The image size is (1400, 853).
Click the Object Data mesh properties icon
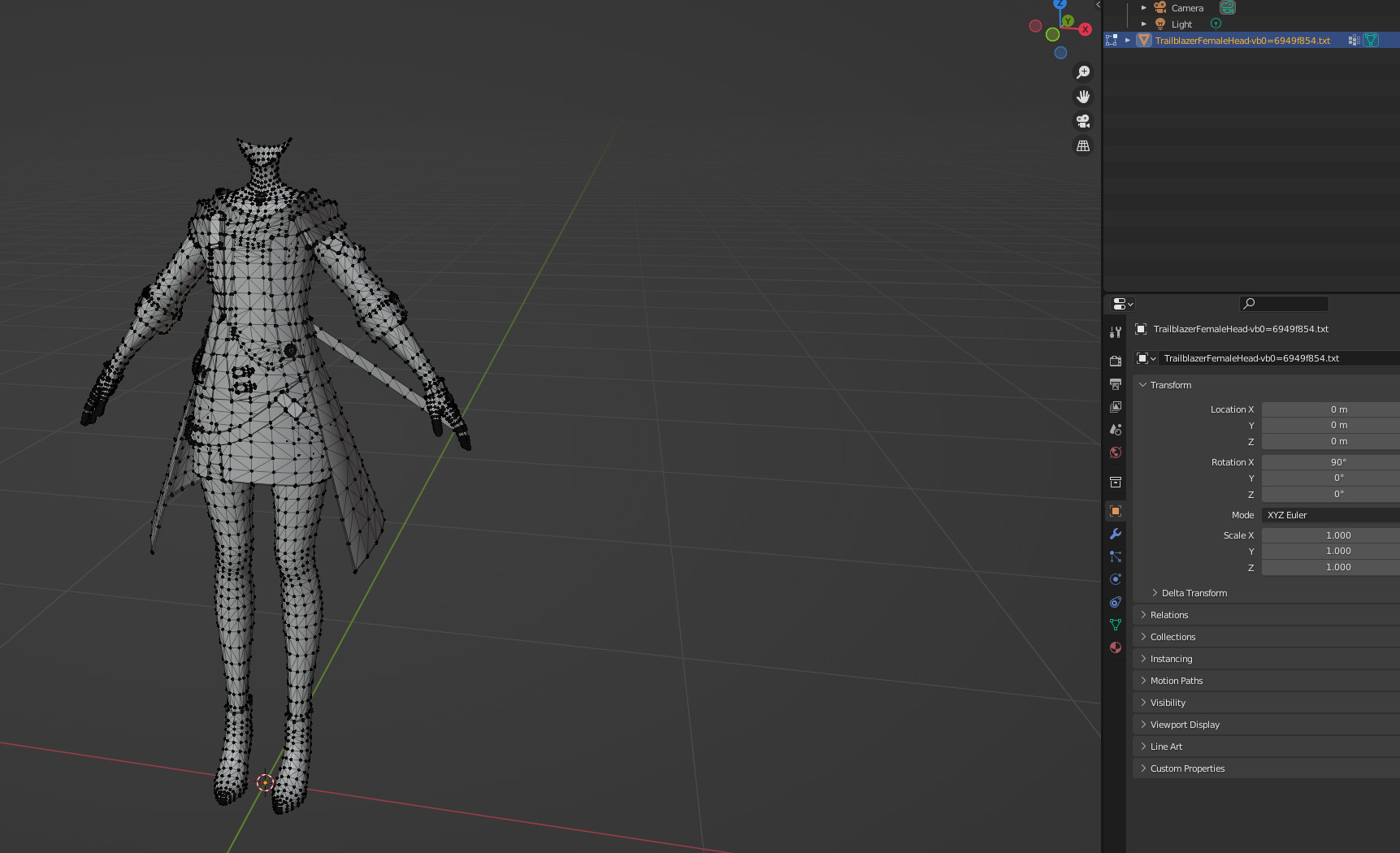(1116, 625)
